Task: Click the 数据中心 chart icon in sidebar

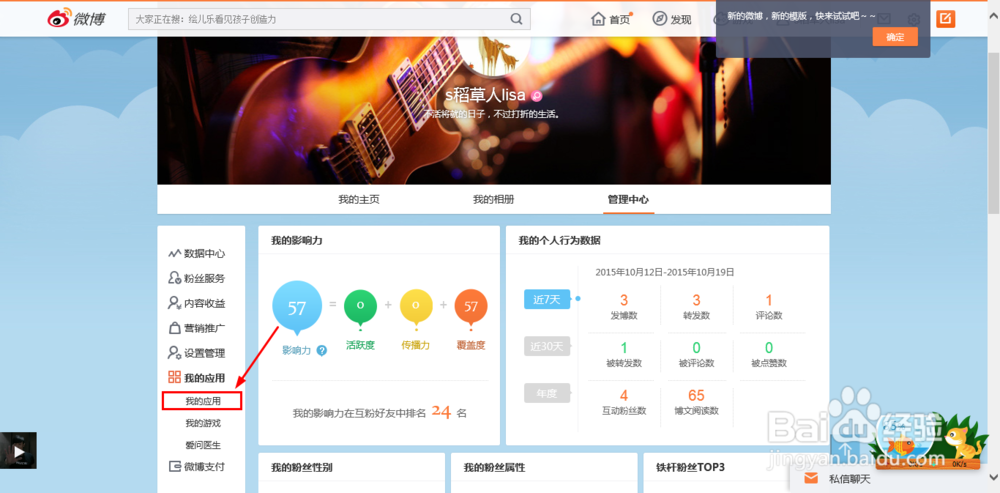Action: tap(175, 253)
